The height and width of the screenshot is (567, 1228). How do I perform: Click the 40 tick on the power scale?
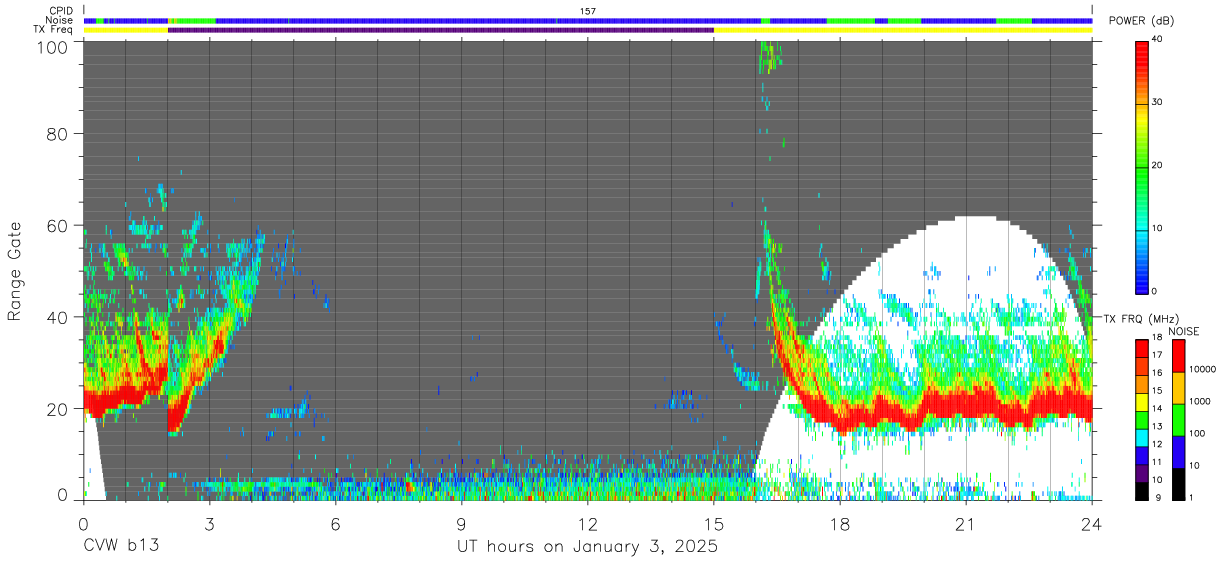click(x=1157, y=40)
